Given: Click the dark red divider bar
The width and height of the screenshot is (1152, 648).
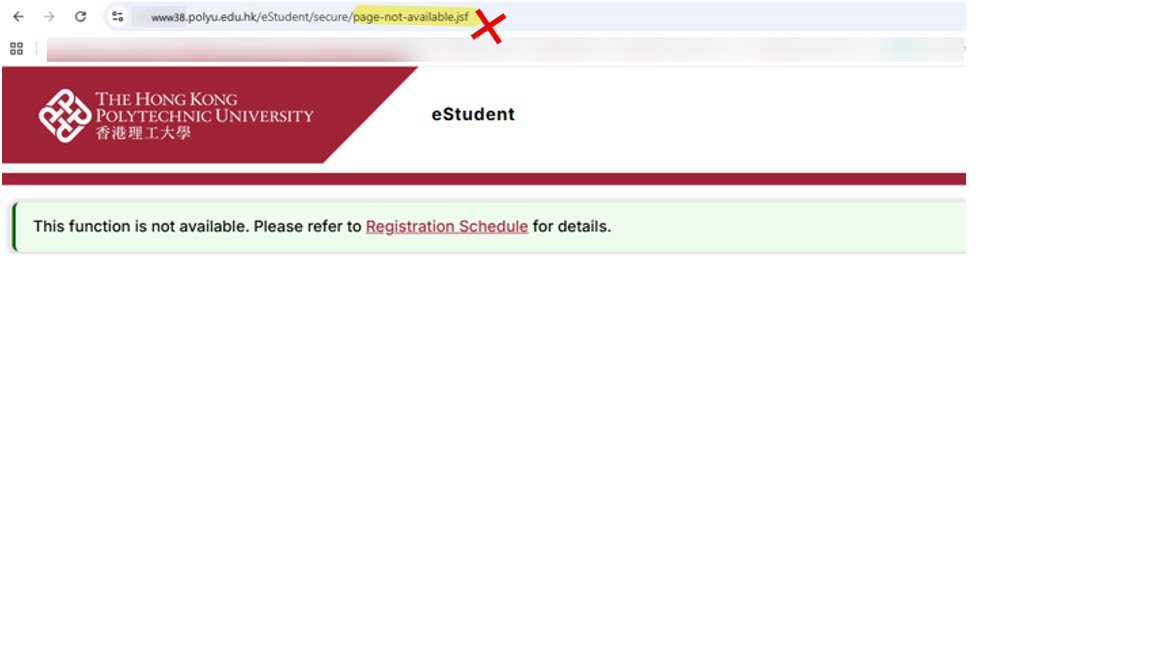Looking at the screenshot, I should tap(483, 179).
